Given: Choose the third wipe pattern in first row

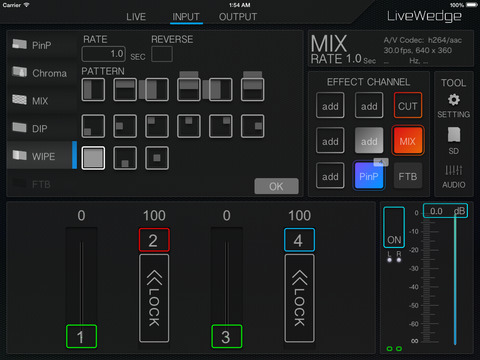Looking at the screenshot, I should point(157,90).
